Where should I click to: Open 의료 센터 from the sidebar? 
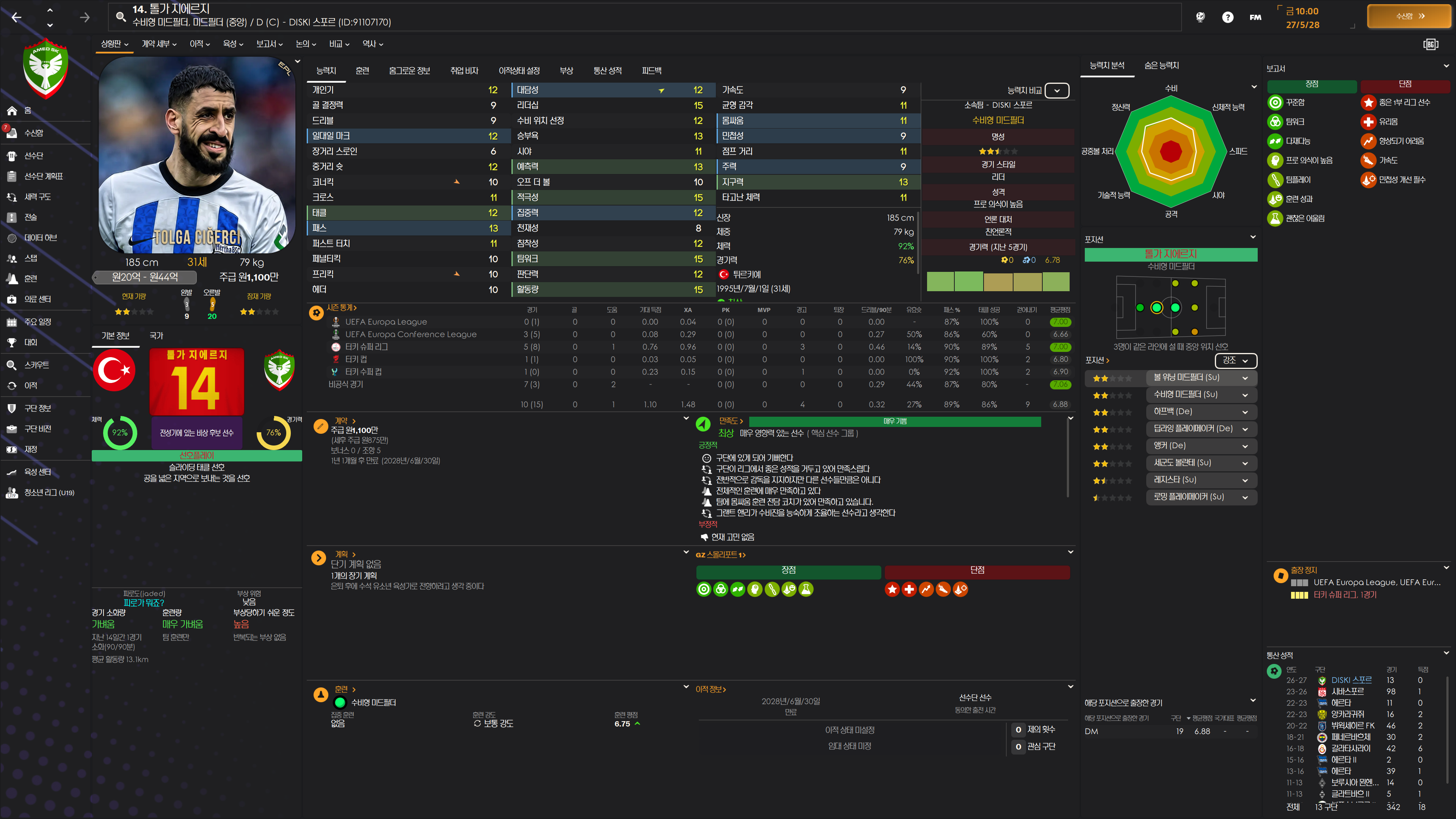pos(37,299)
